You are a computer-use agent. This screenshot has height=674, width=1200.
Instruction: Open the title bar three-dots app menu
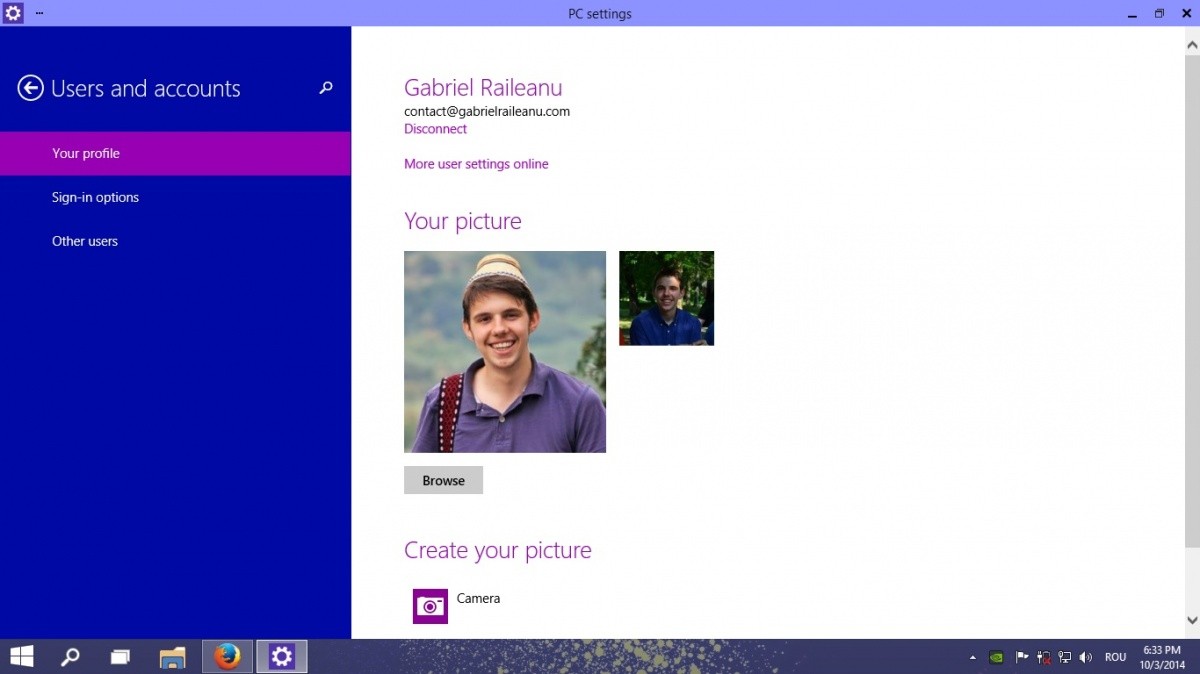[x=38, y=14]
